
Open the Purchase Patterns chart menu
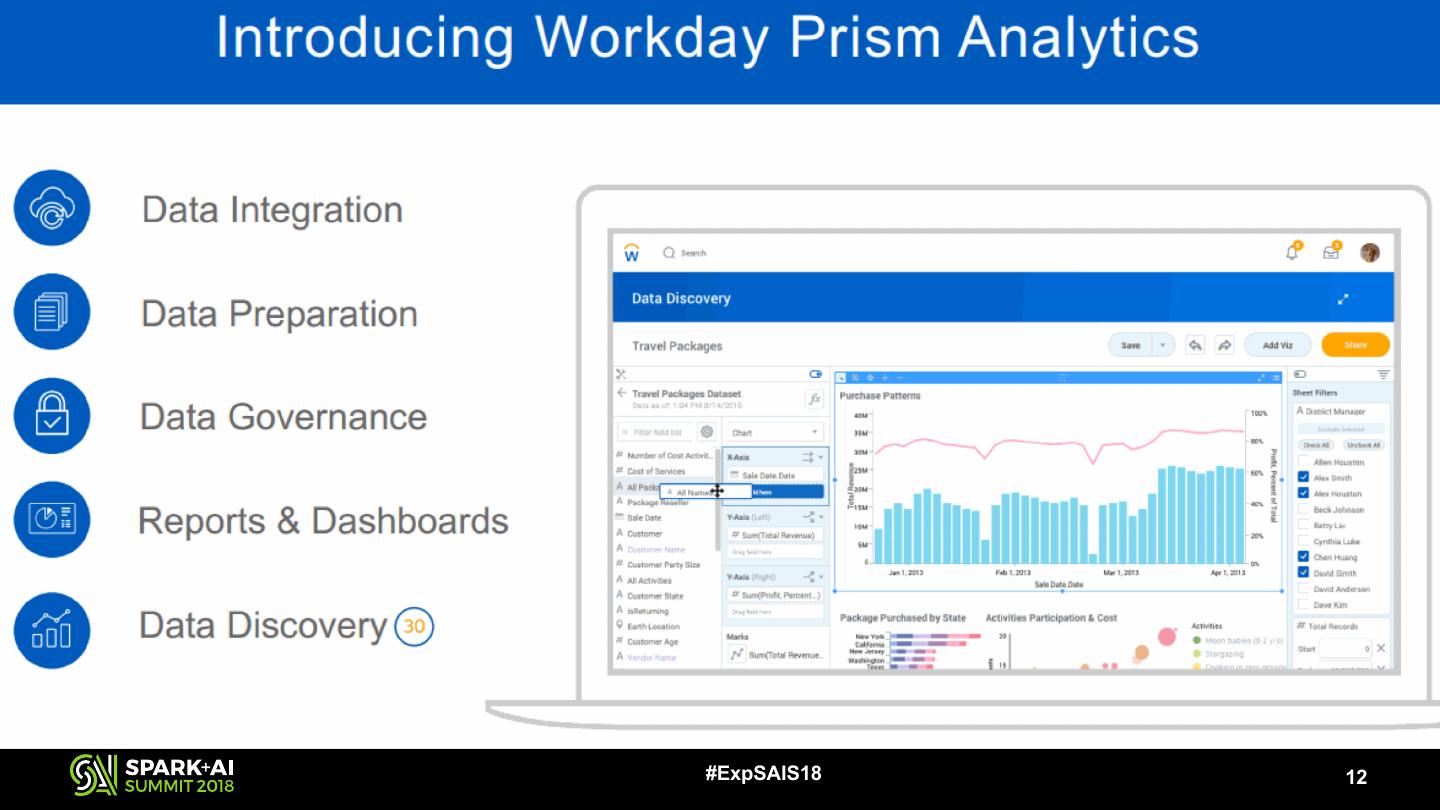click(1275, 377)
